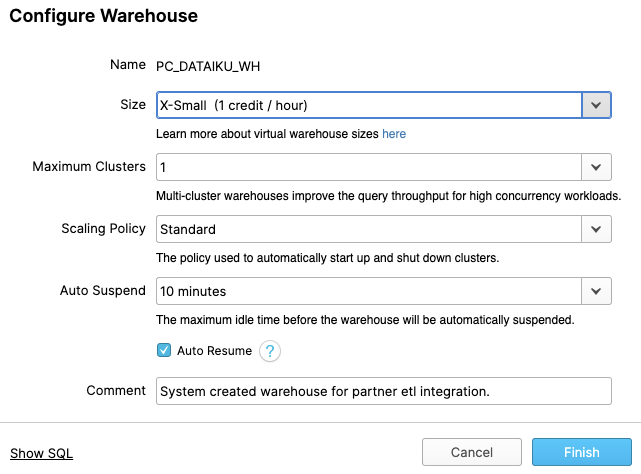This screenshot has height=474, width=641.
Task: Click the Show SQL link
Action: (41, 453)
